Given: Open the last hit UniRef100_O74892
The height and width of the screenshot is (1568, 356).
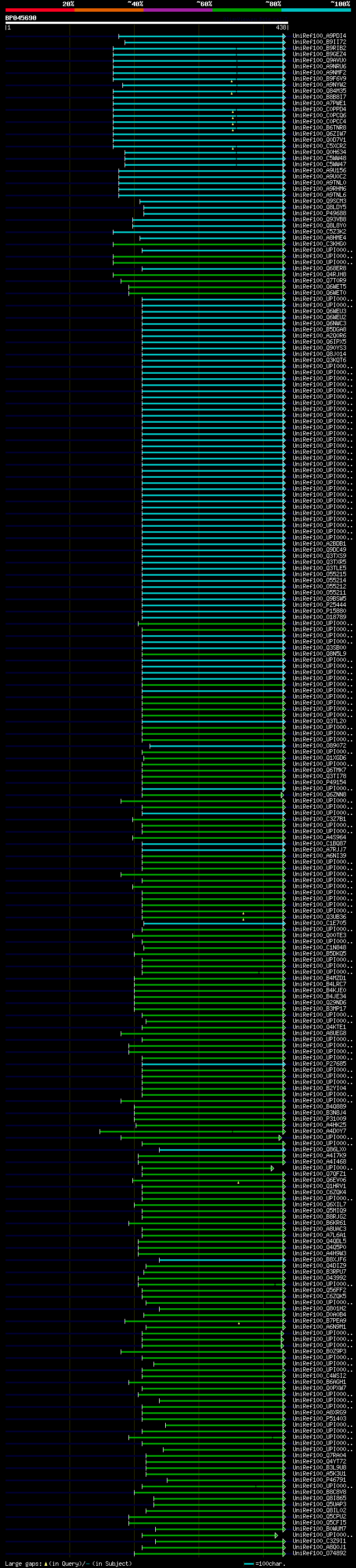Looking at the screenshot, I should (x=319, y=1553).
